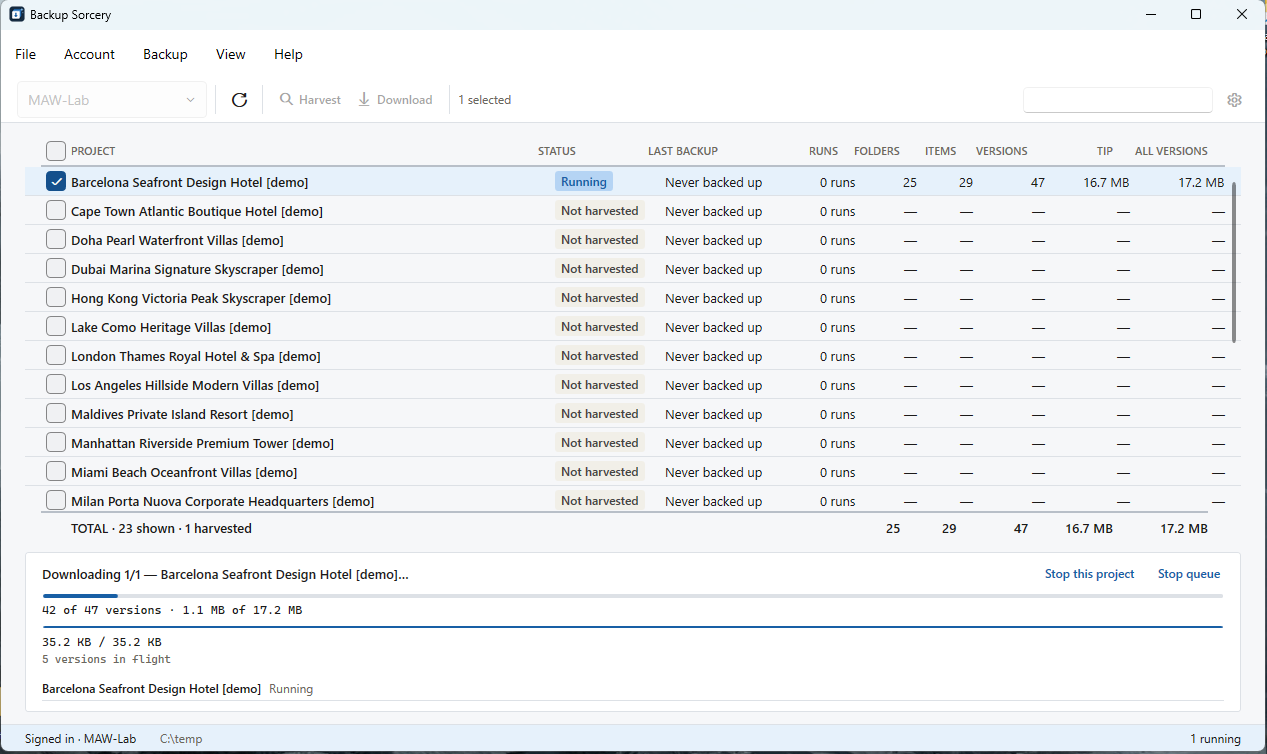The width and height of the screenshot is (1267, 754).
Task: Click the Dubai Marina Signature Skyscraper project name
Action: pyautogui.click(x=197, y=269)
